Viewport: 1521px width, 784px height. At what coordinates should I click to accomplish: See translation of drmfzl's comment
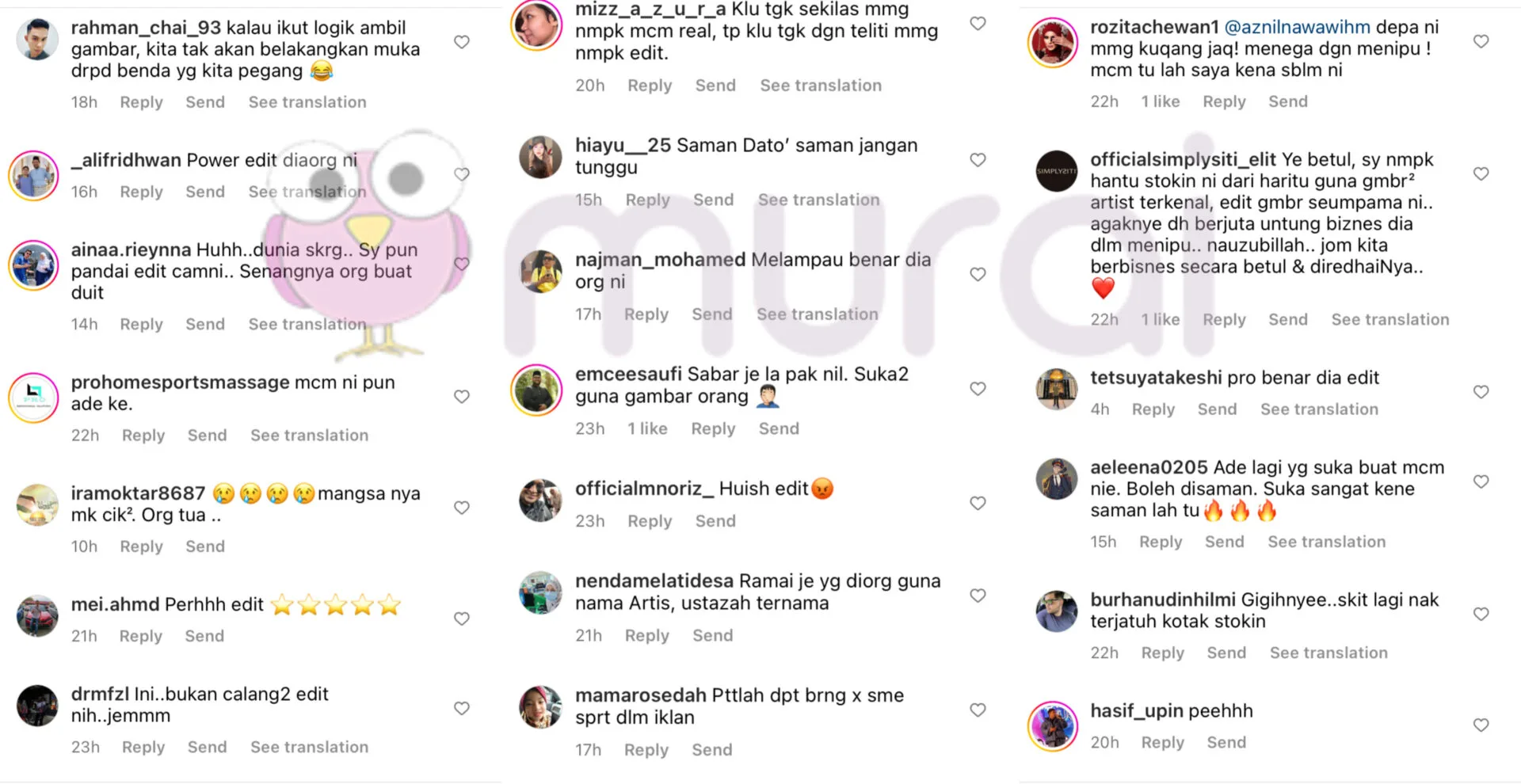click(x=310, y=747)
